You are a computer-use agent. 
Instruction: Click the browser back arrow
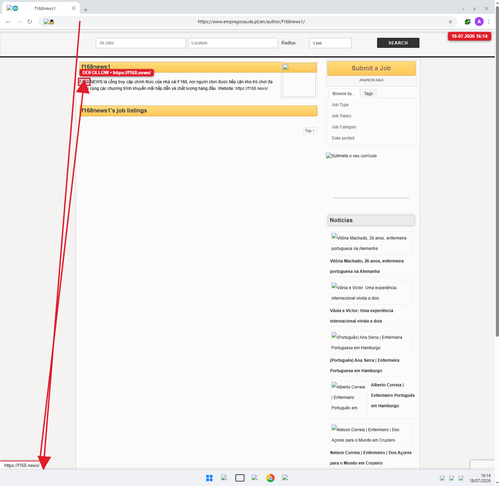pos(8,22)
